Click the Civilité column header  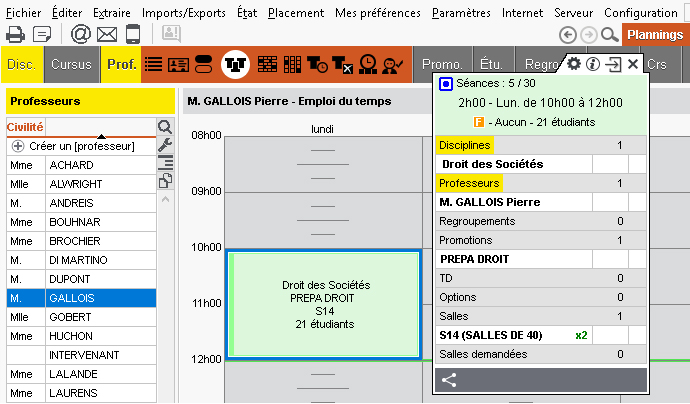tap(26, 127)
